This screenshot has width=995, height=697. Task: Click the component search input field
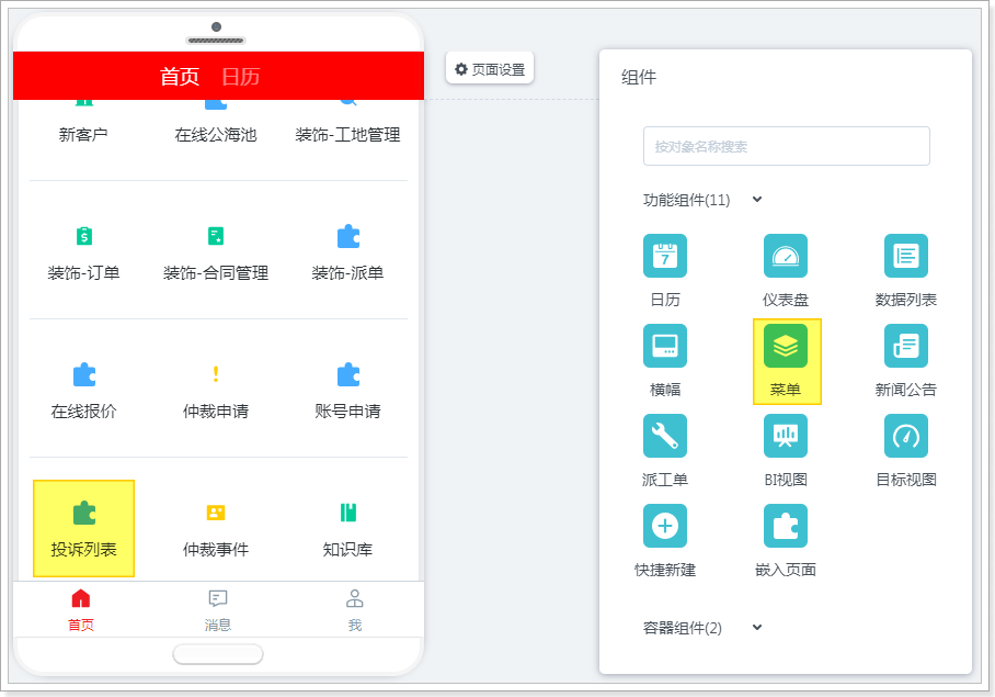point(786,146)
